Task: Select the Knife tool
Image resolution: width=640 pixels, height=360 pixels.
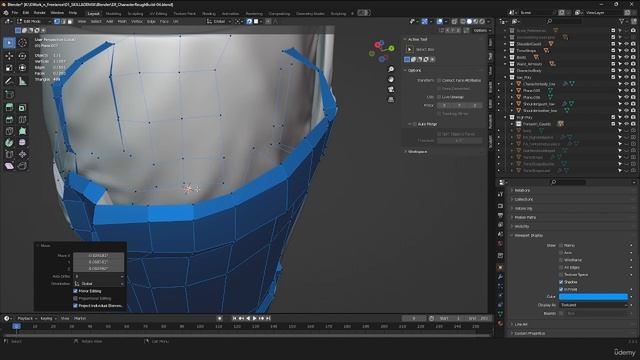Action: (x=9, y=131)
